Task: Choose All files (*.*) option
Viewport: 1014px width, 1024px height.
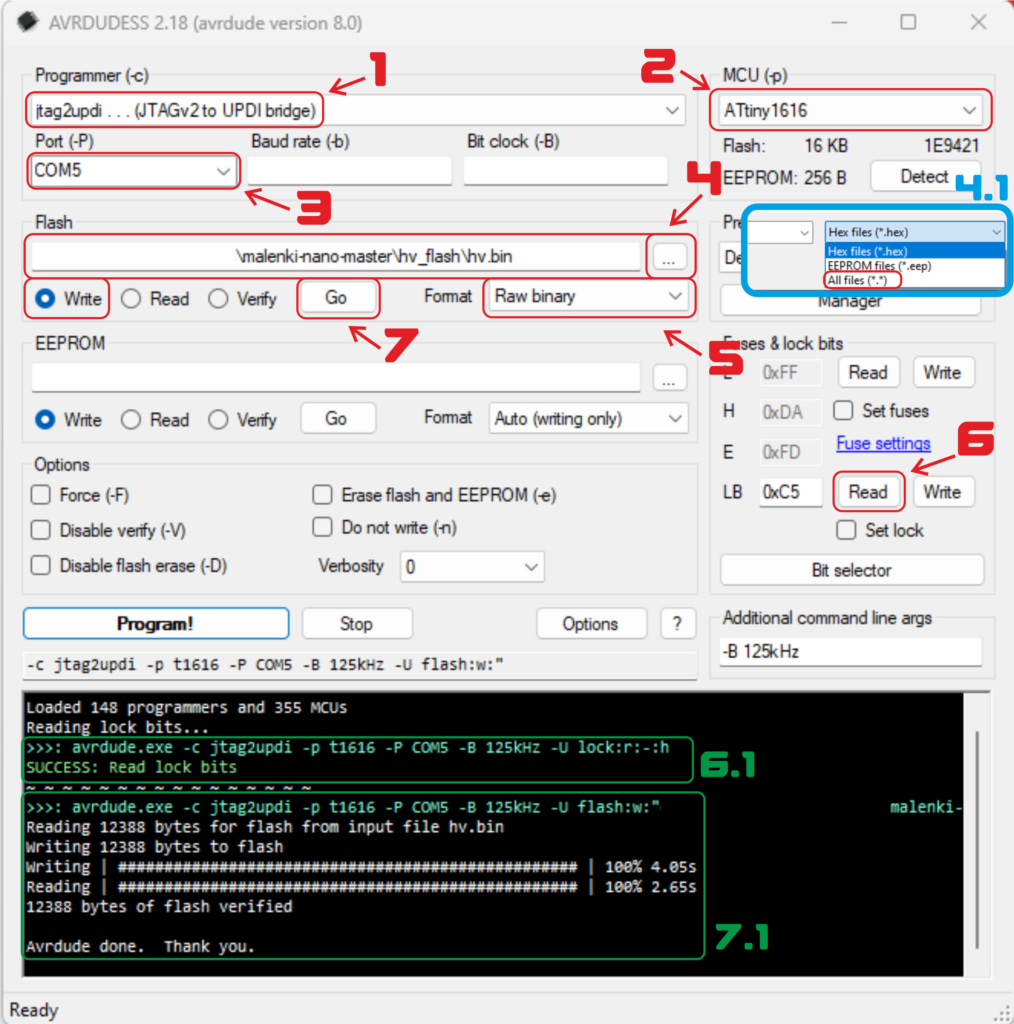Action: (x=857, y=280)
